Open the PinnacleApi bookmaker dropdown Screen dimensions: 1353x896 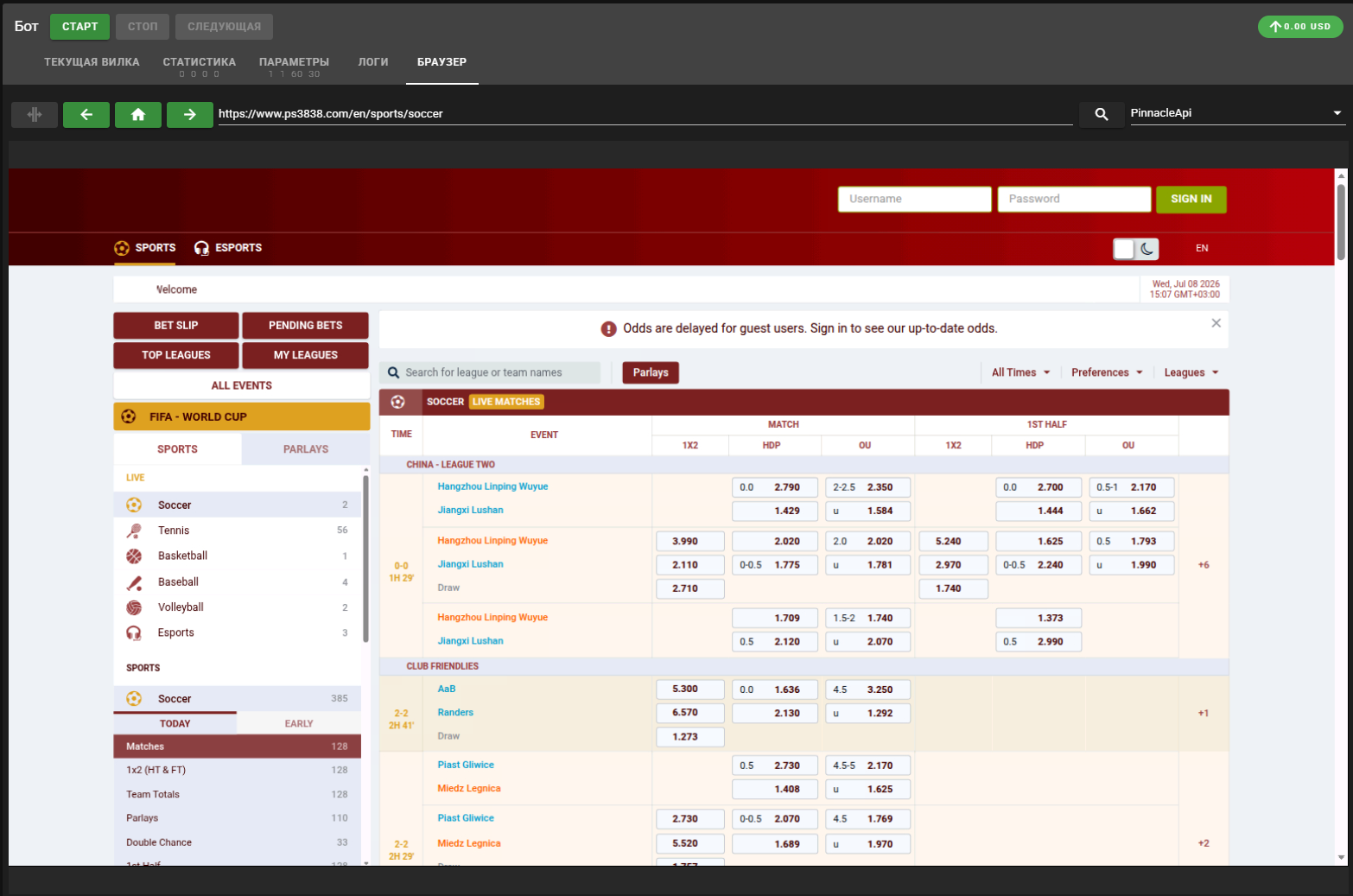(1237, 113)
